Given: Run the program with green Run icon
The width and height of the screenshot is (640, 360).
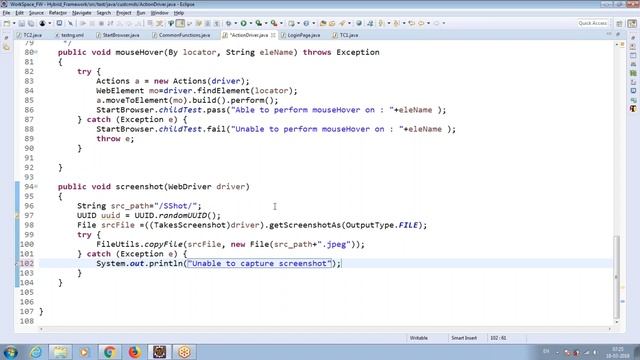Looking at the screenshot, I should coord(243,23).
